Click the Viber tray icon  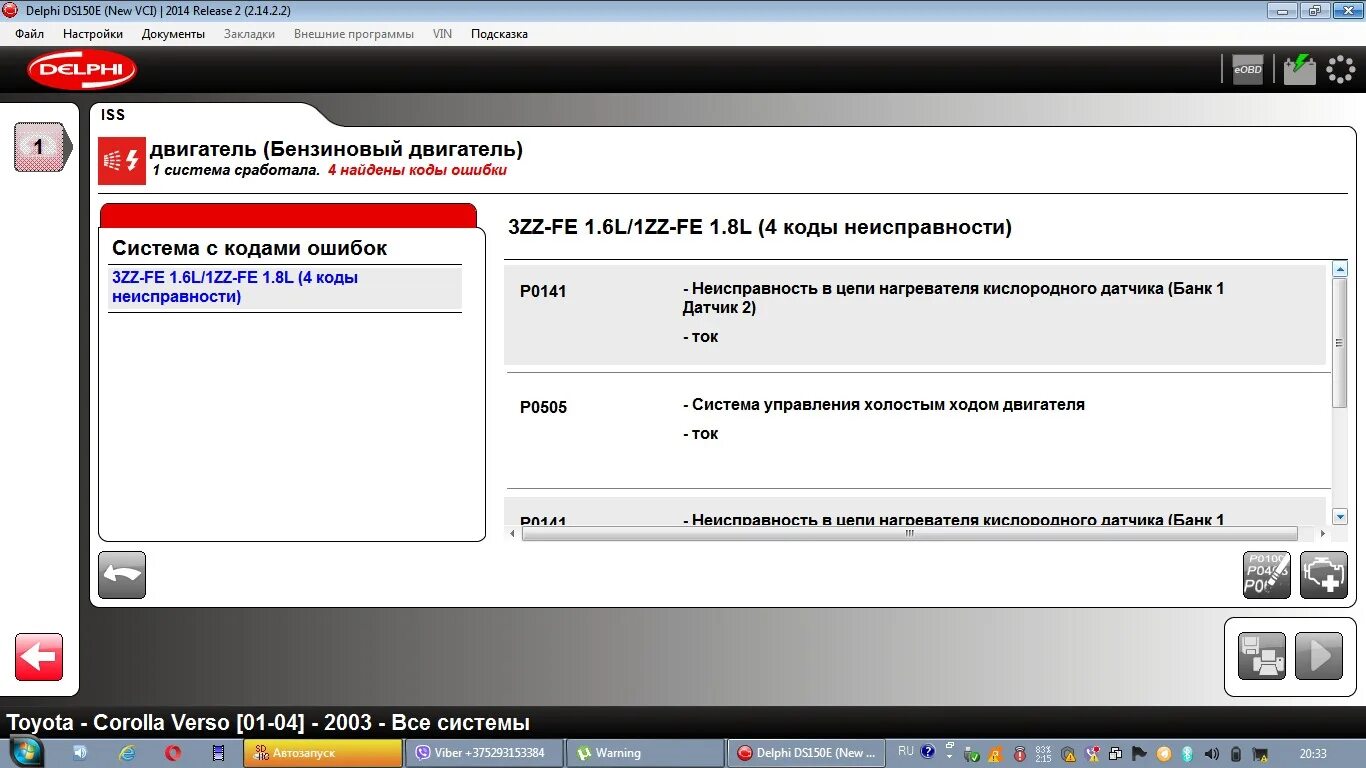point(1093,753)
